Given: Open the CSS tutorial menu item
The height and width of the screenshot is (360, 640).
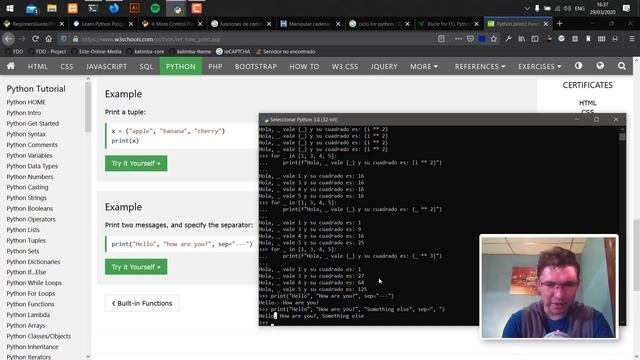Looking at the screenshot, I should pyautogui.click(x=67, y=66).
